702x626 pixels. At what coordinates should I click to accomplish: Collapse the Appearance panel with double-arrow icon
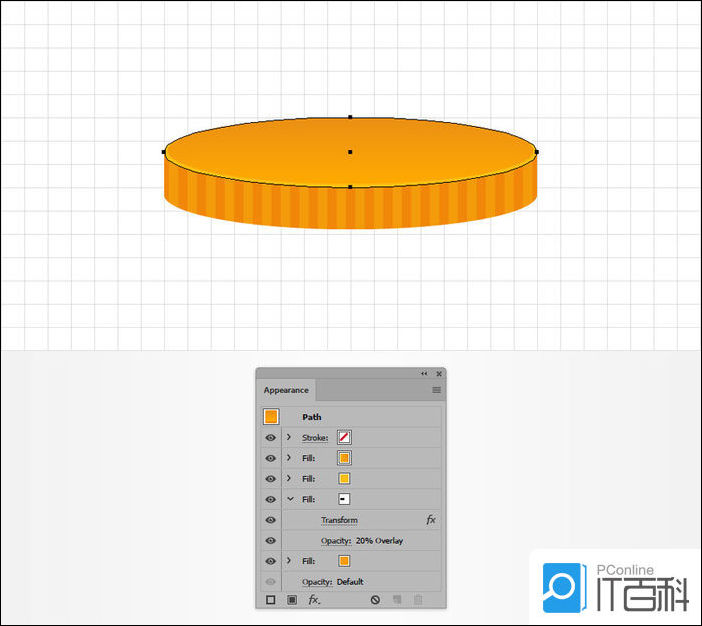[424, 373]
